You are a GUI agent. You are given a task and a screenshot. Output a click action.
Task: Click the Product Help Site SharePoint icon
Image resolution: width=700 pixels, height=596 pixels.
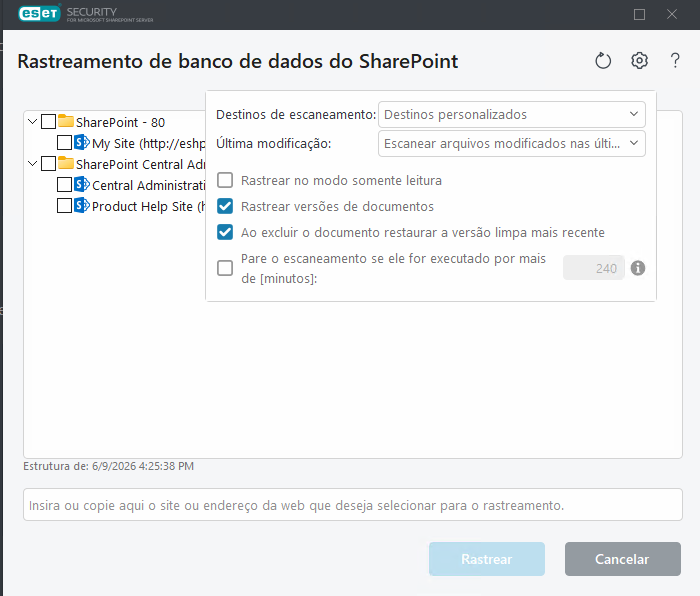tap(82, 205)
